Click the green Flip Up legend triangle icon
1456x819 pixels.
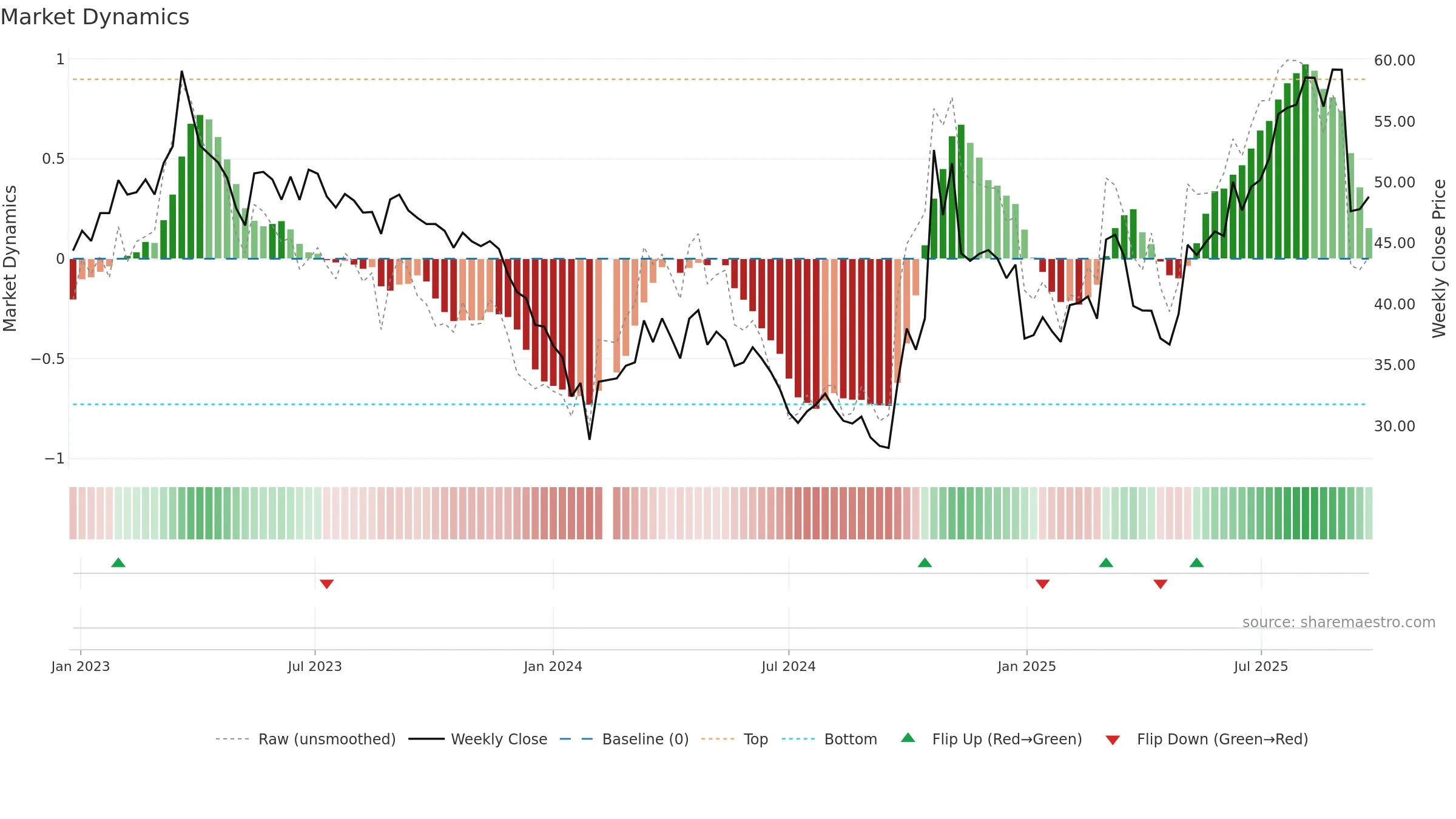point(908,738)
